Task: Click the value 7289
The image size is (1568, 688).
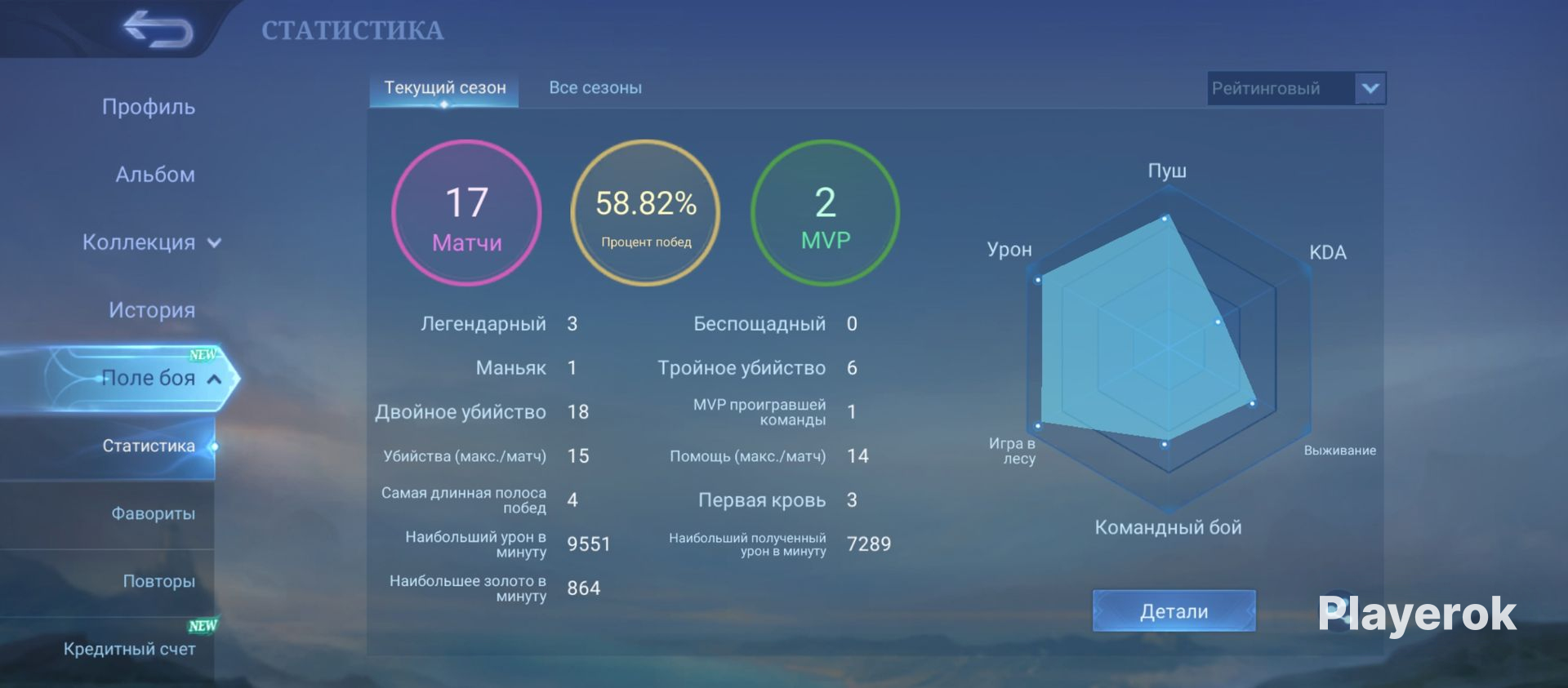Action: (869, 544)
